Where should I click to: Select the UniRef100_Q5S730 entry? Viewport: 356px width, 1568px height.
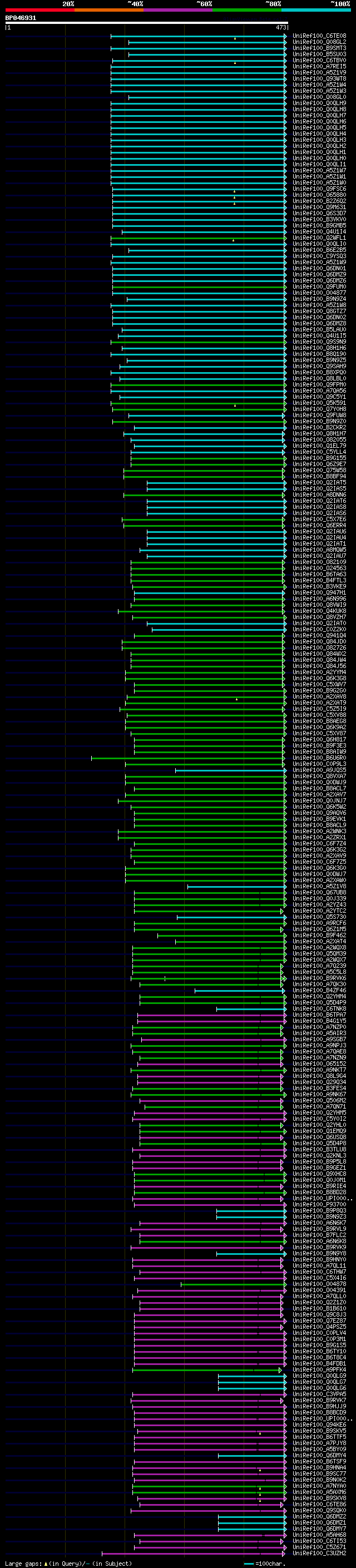click(319, 917)
